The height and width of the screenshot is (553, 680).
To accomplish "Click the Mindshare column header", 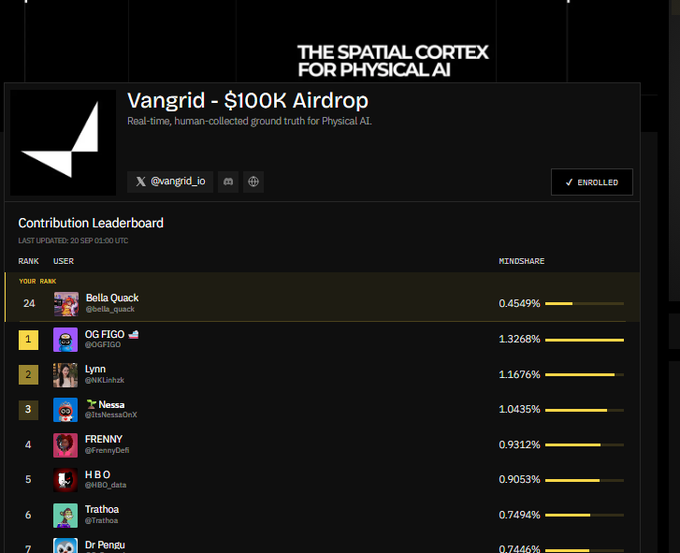I will [521, 261].
